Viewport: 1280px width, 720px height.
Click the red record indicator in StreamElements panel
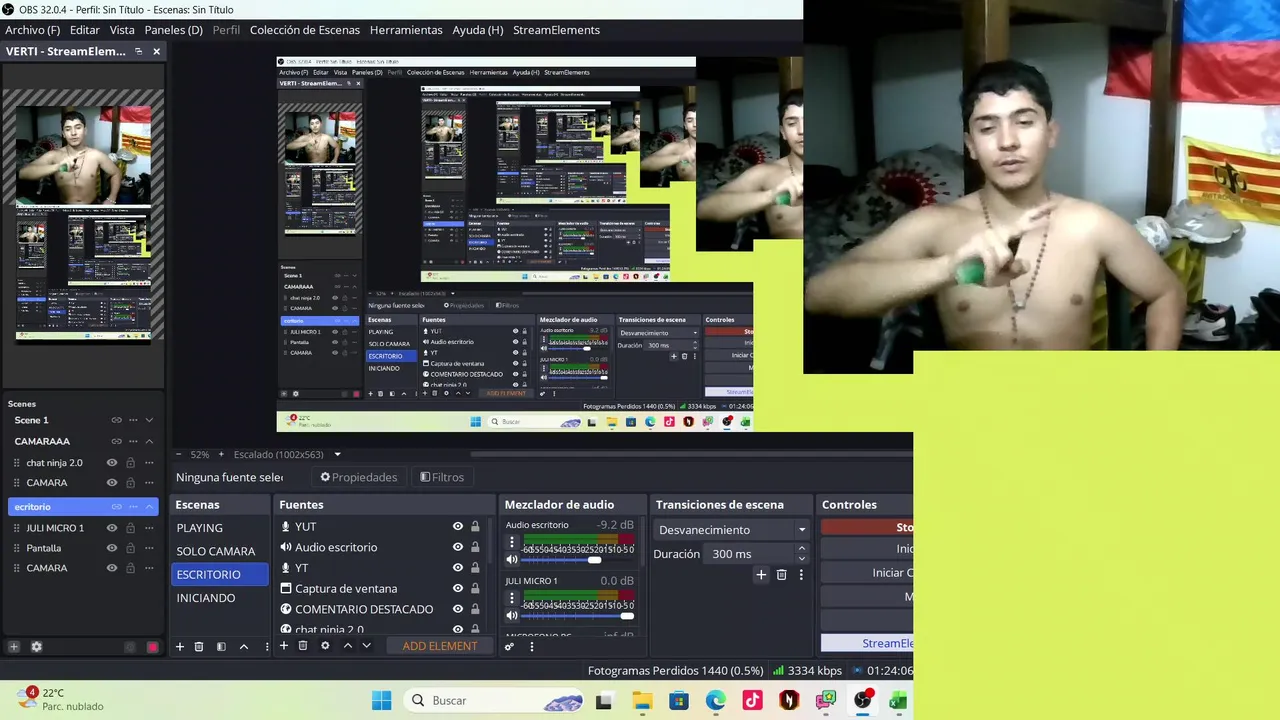click(152, 647)
